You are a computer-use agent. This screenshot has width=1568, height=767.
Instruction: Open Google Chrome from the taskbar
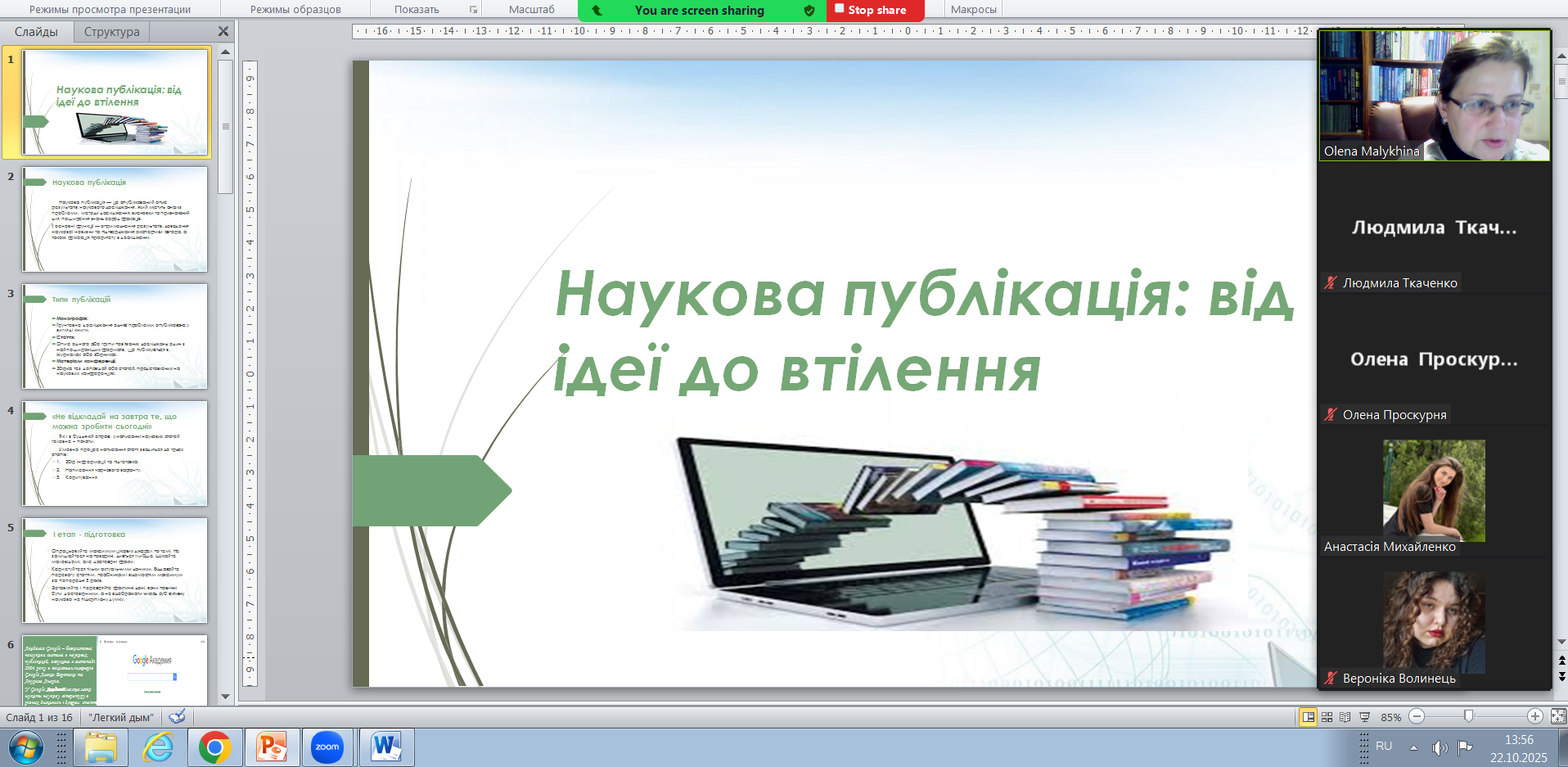pos(214,747)
